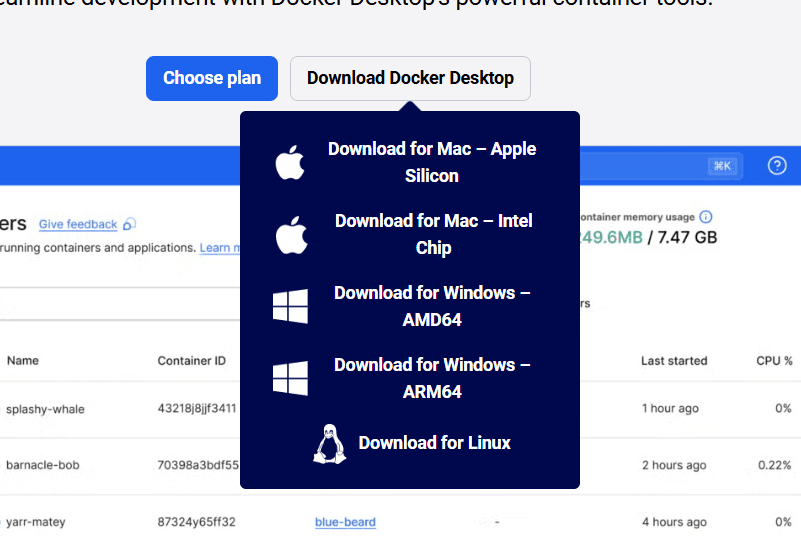This screenshot has height=541, width=801.
Task: Click the '1 hour ago' cell
Action: [670, 409]
